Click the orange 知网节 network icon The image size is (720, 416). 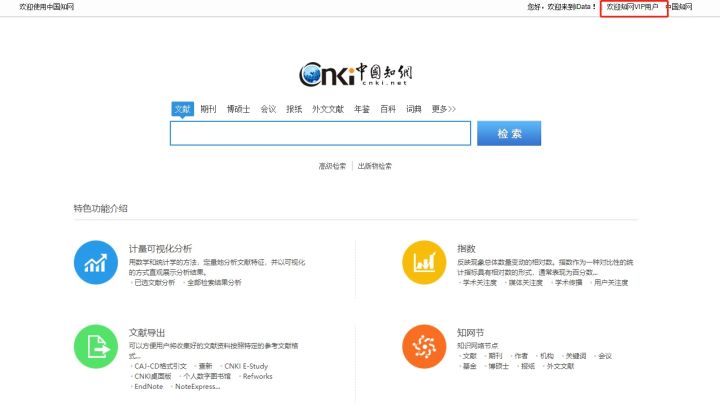pyautogui.click(x=424, y=347)
